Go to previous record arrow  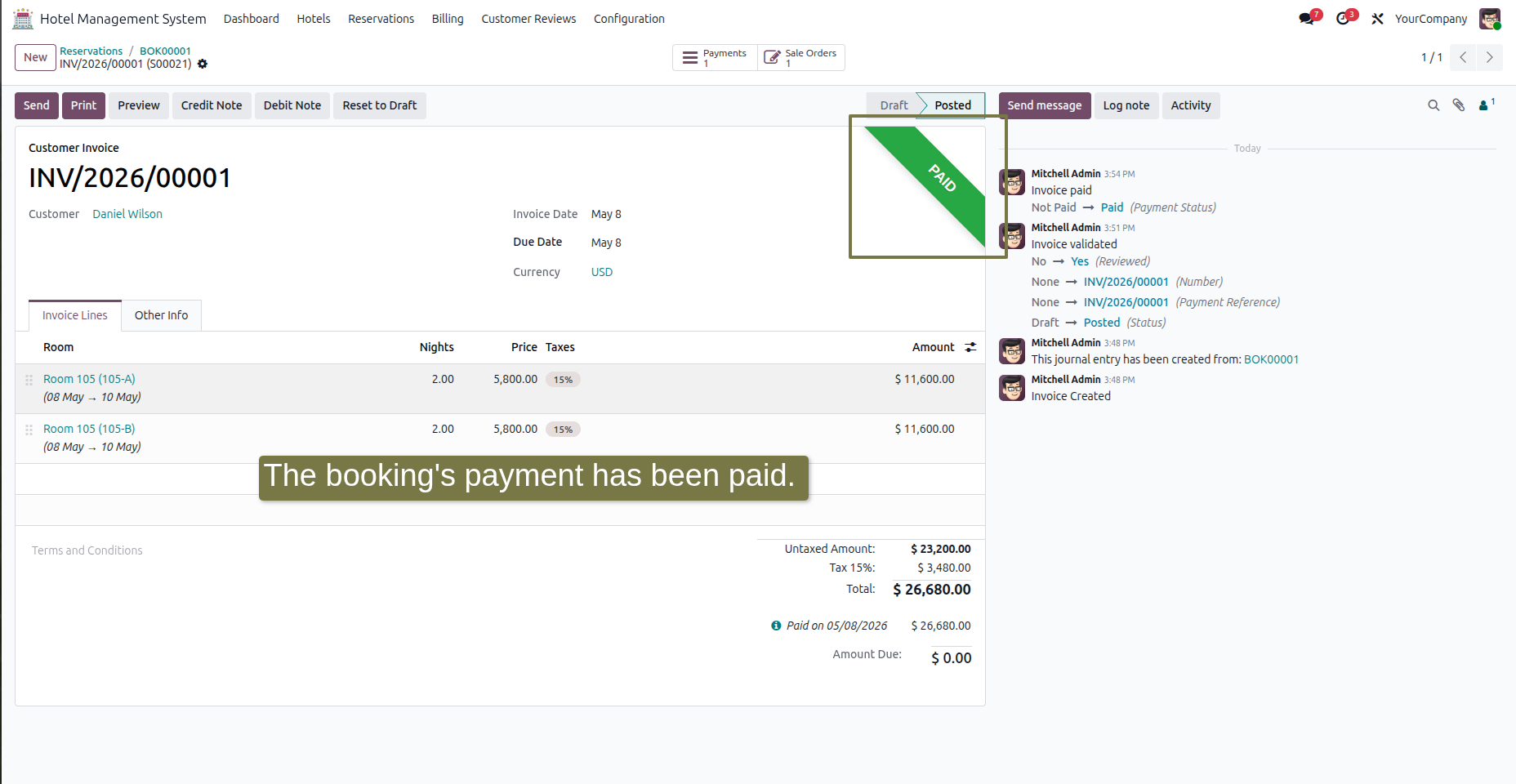(1463, 57)
